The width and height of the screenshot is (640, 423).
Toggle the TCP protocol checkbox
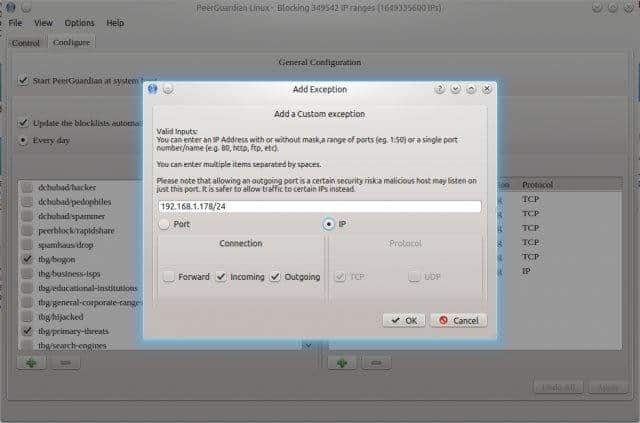pos(340,276)
